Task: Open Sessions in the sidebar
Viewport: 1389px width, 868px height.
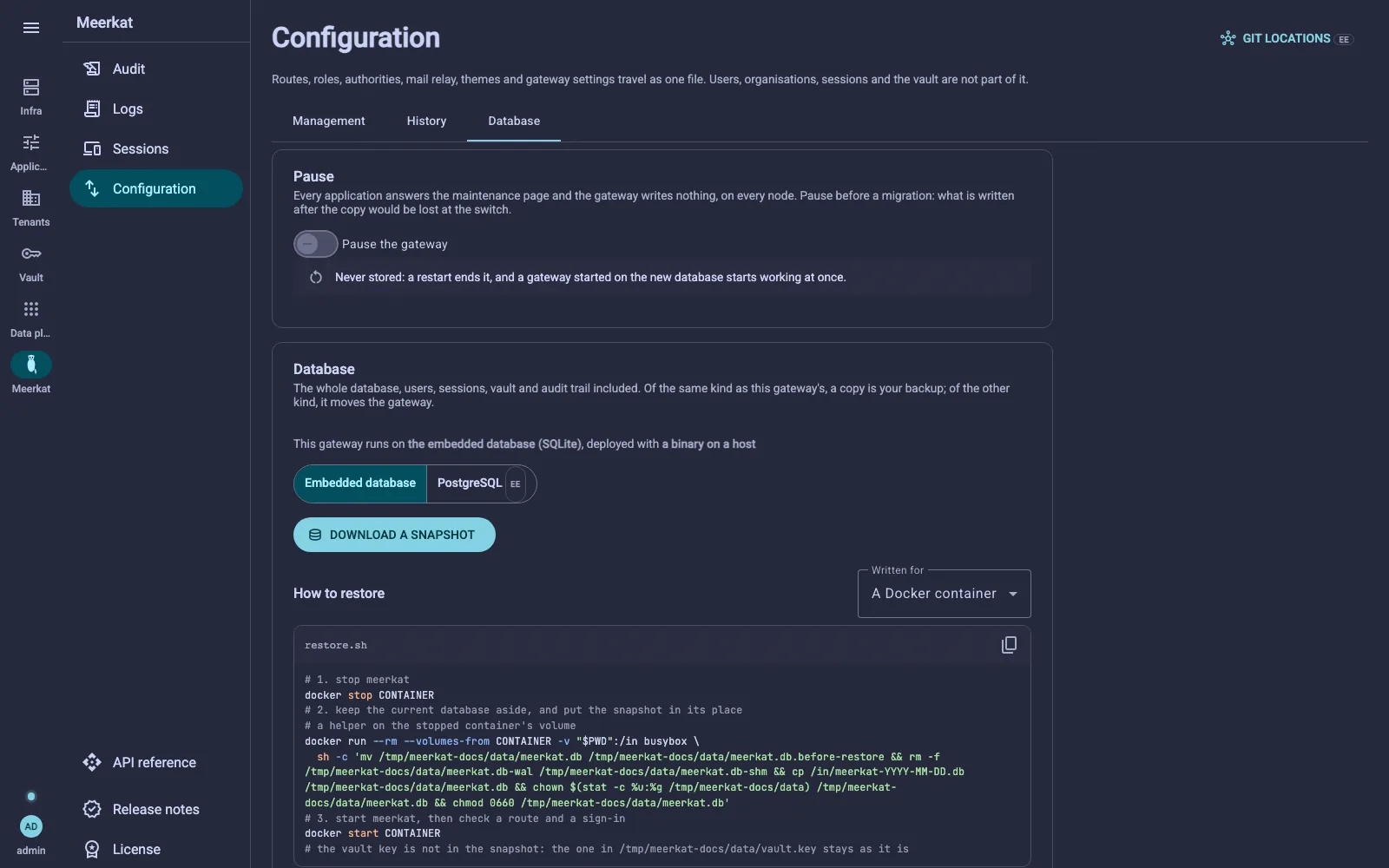Action: point(156,148)
